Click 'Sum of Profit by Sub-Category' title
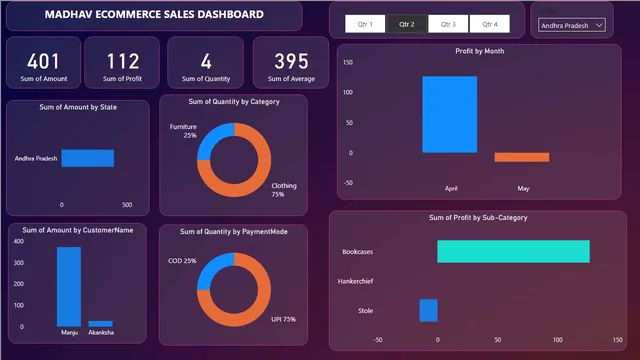Viewport: 640px width, 360px height. 478,218
